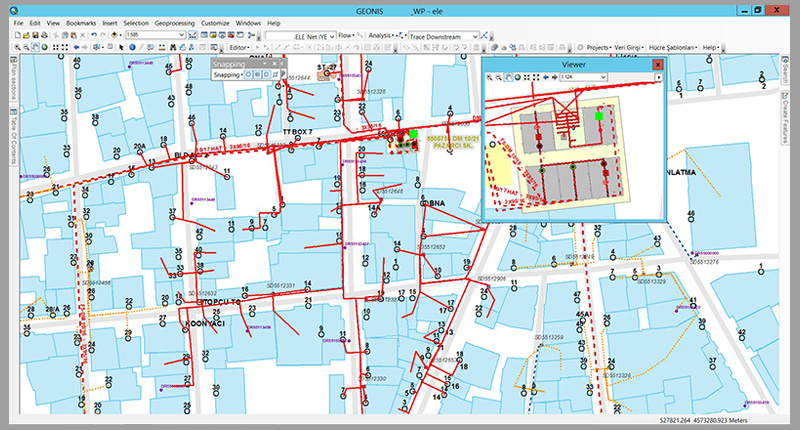Open the Edit menu
The height and width of the screenshot is (430, 800).
(x=35, y=23)
